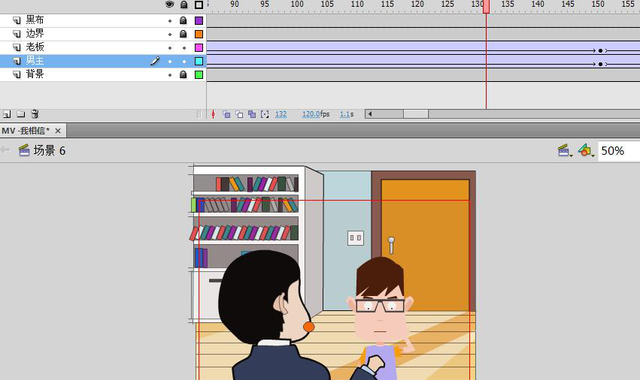This screenshot has height=380, width=640.
Task: Hide the 背景 layer via eye dot
Action: tap(170, 75)
